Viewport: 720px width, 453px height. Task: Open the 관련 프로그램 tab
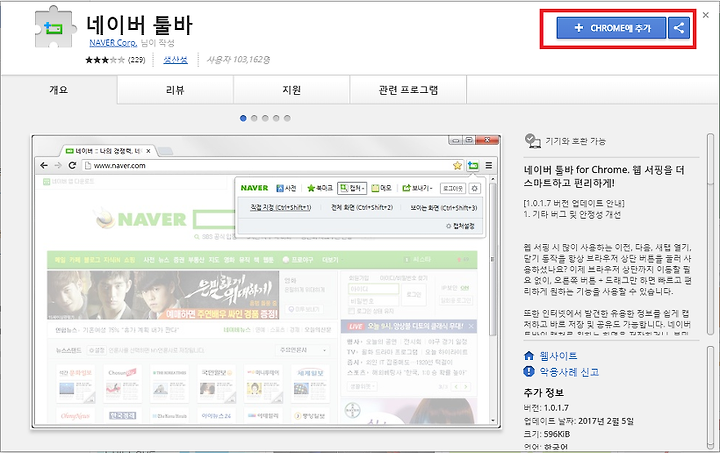click(x=408, y=89)
